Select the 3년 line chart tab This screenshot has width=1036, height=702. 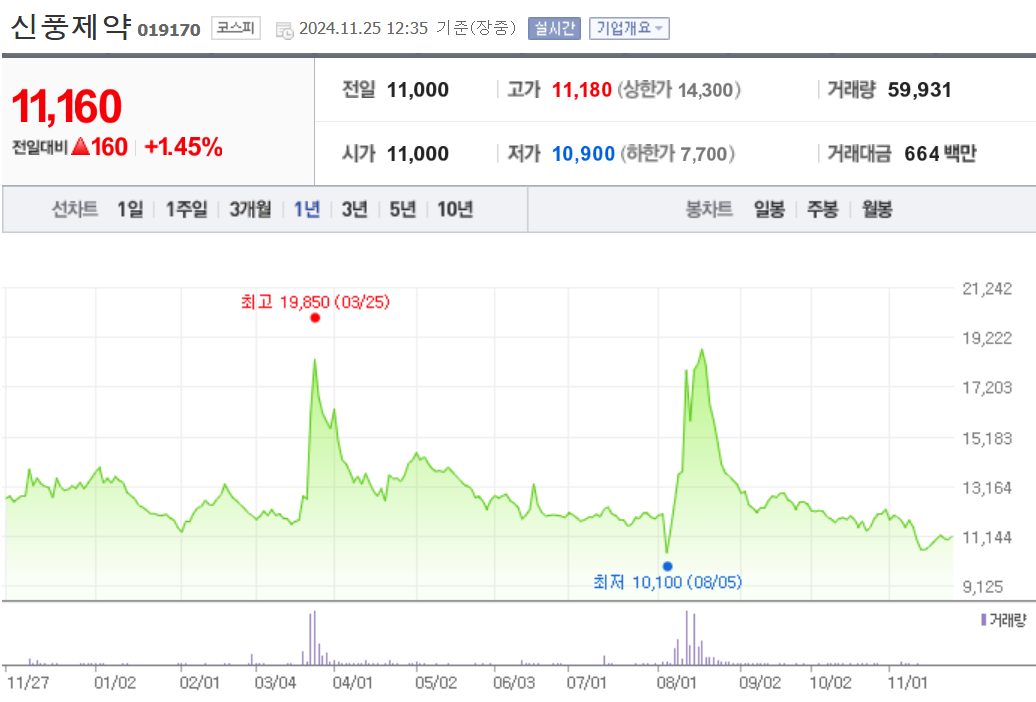coord(354,210)
